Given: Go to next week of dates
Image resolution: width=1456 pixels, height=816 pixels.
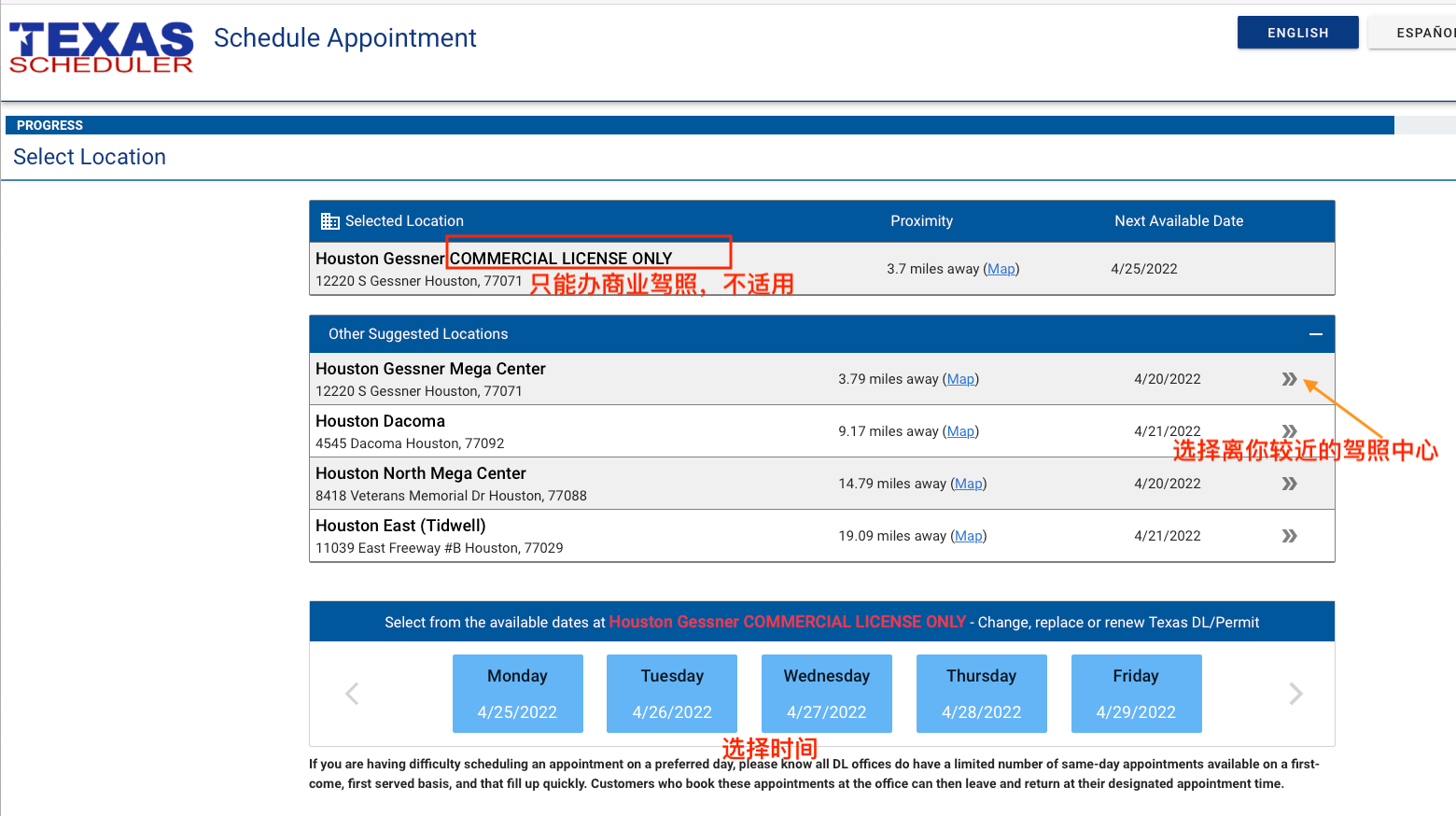Looking at the screenshot, I should [1295, 694].
